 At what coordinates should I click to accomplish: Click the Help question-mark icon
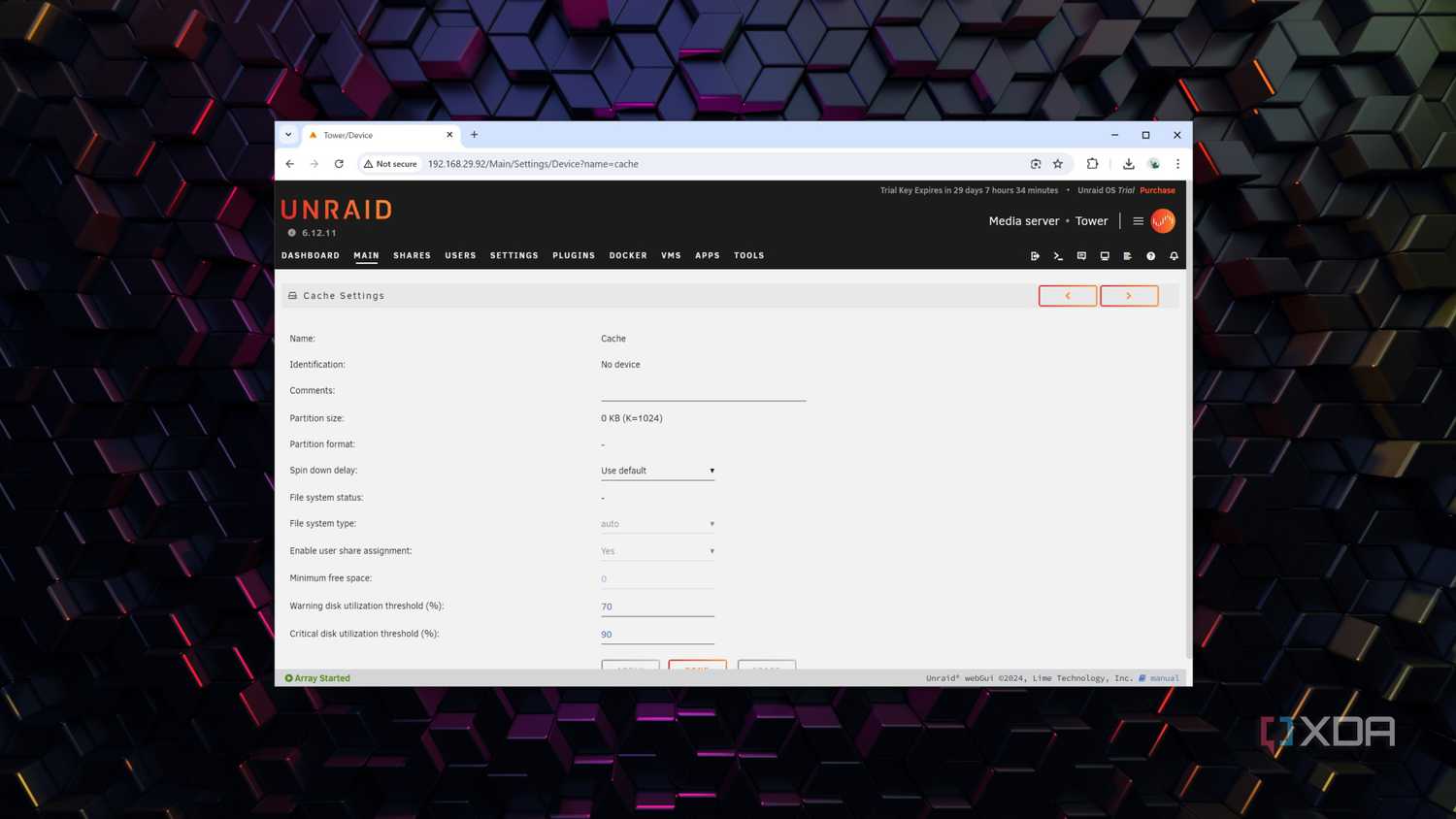pos(1151,256)
